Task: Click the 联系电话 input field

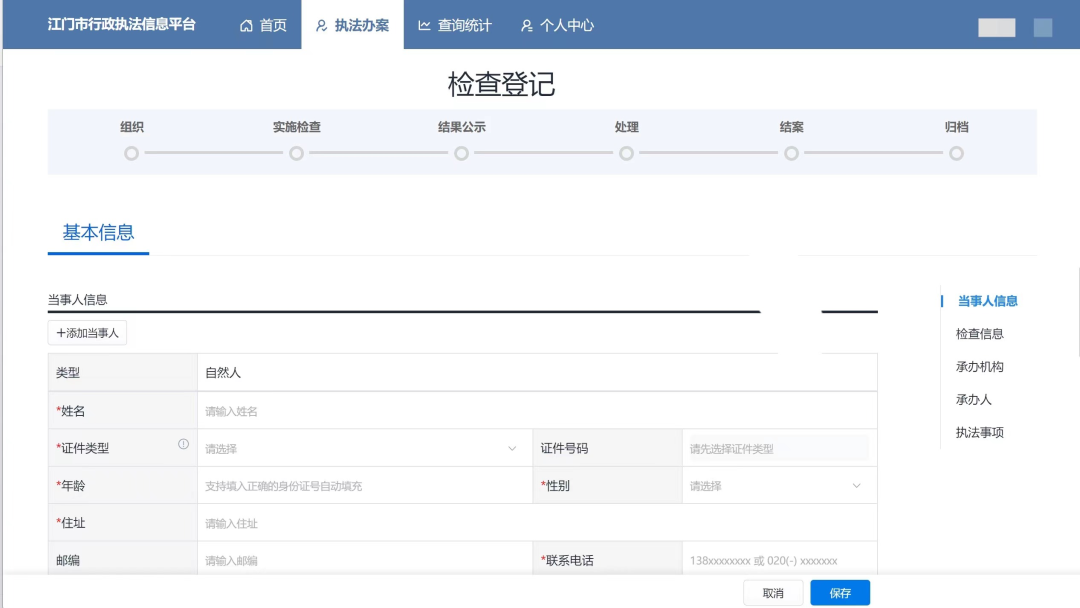Action: point(778,560)
